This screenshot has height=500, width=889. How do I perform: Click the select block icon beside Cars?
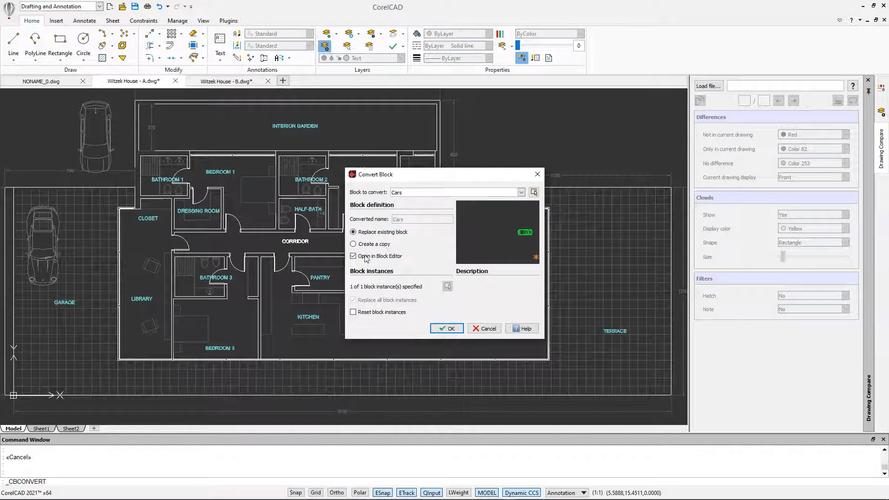[x=534, y=192]
